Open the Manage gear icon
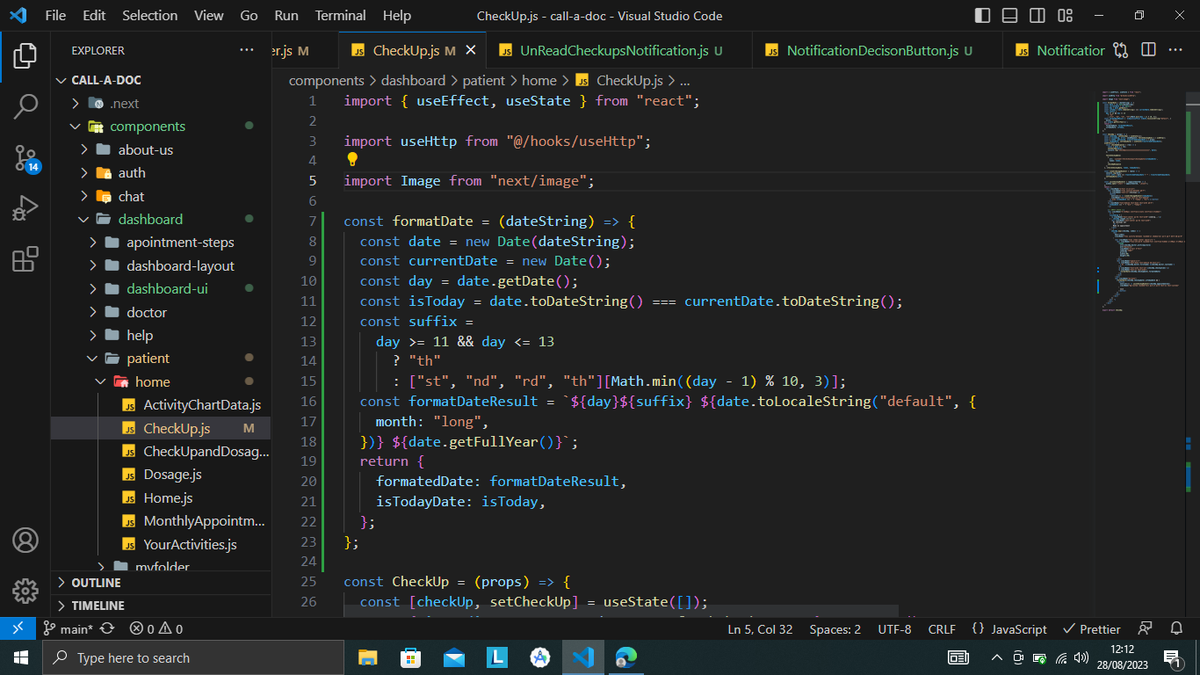The height and width of the screenshot is (675, 1200). pyautogui.click(x=25, y=590)
